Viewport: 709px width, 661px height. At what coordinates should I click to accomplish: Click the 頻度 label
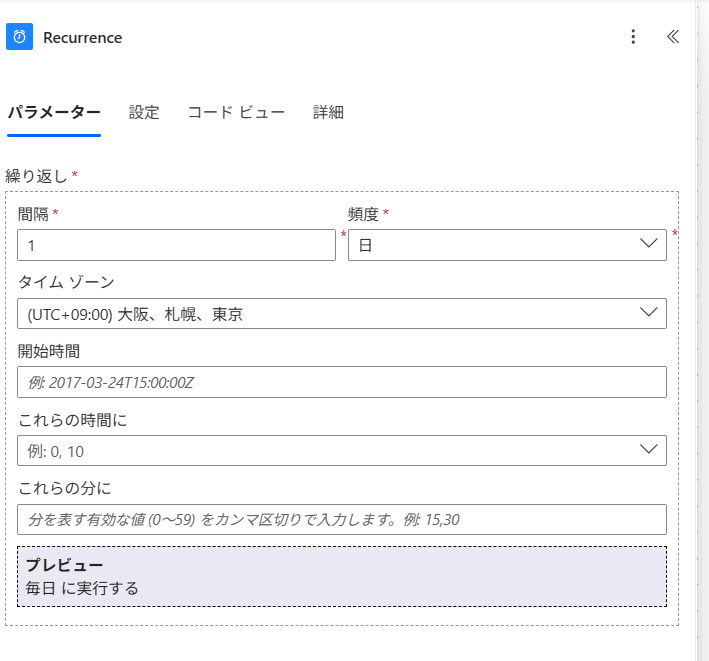(363, 214)
